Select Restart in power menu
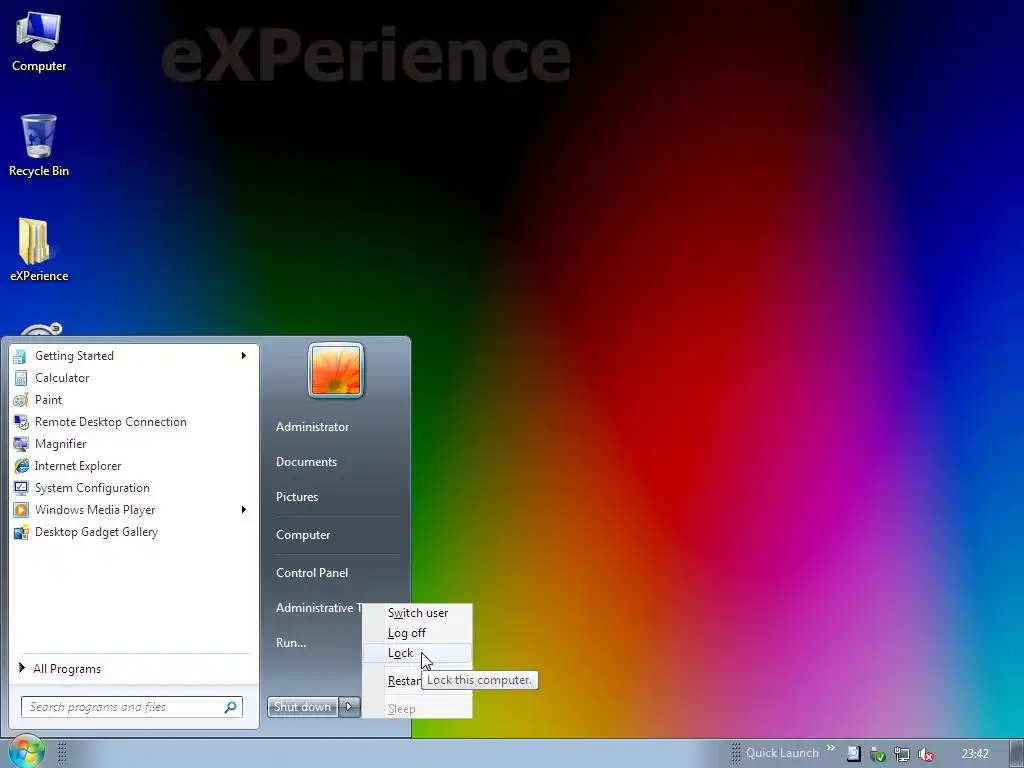The image size is (1024, 768). (404, 681)
